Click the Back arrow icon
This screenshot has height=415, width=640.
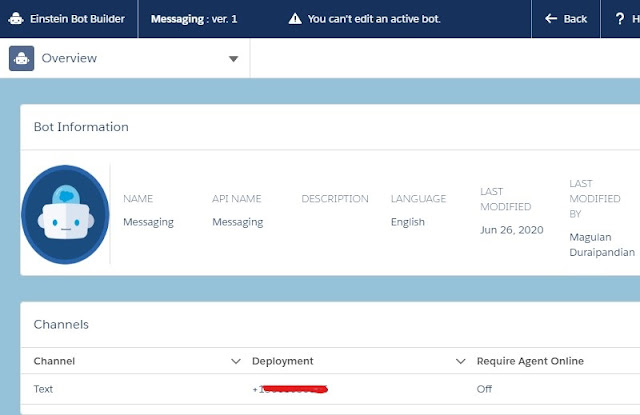tap(551, 18)
